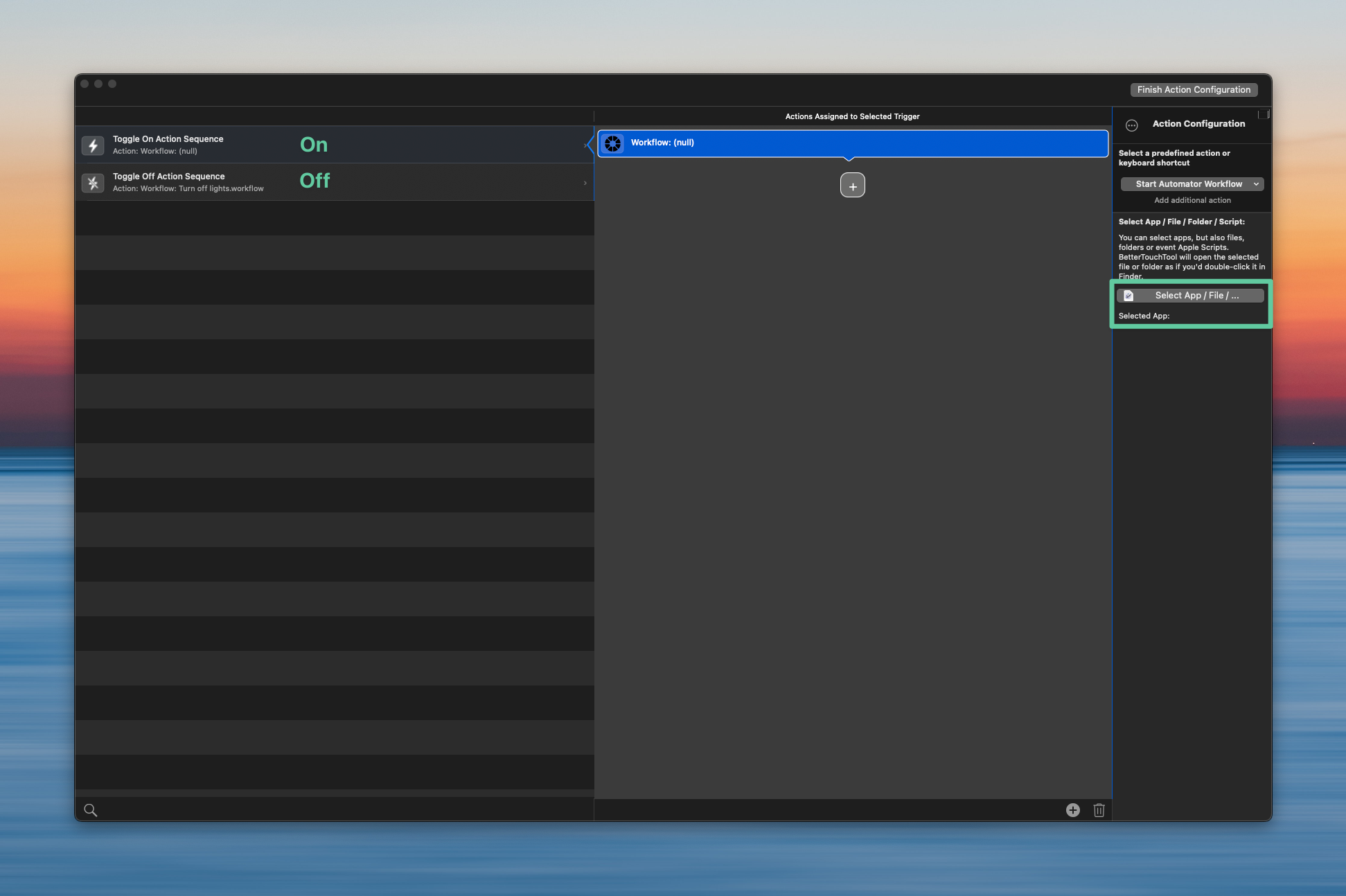Click the trash icon to delete the action
The width and height of the screenshot is (1346, 896).
pyautogui.click(x=1099, y=810)
